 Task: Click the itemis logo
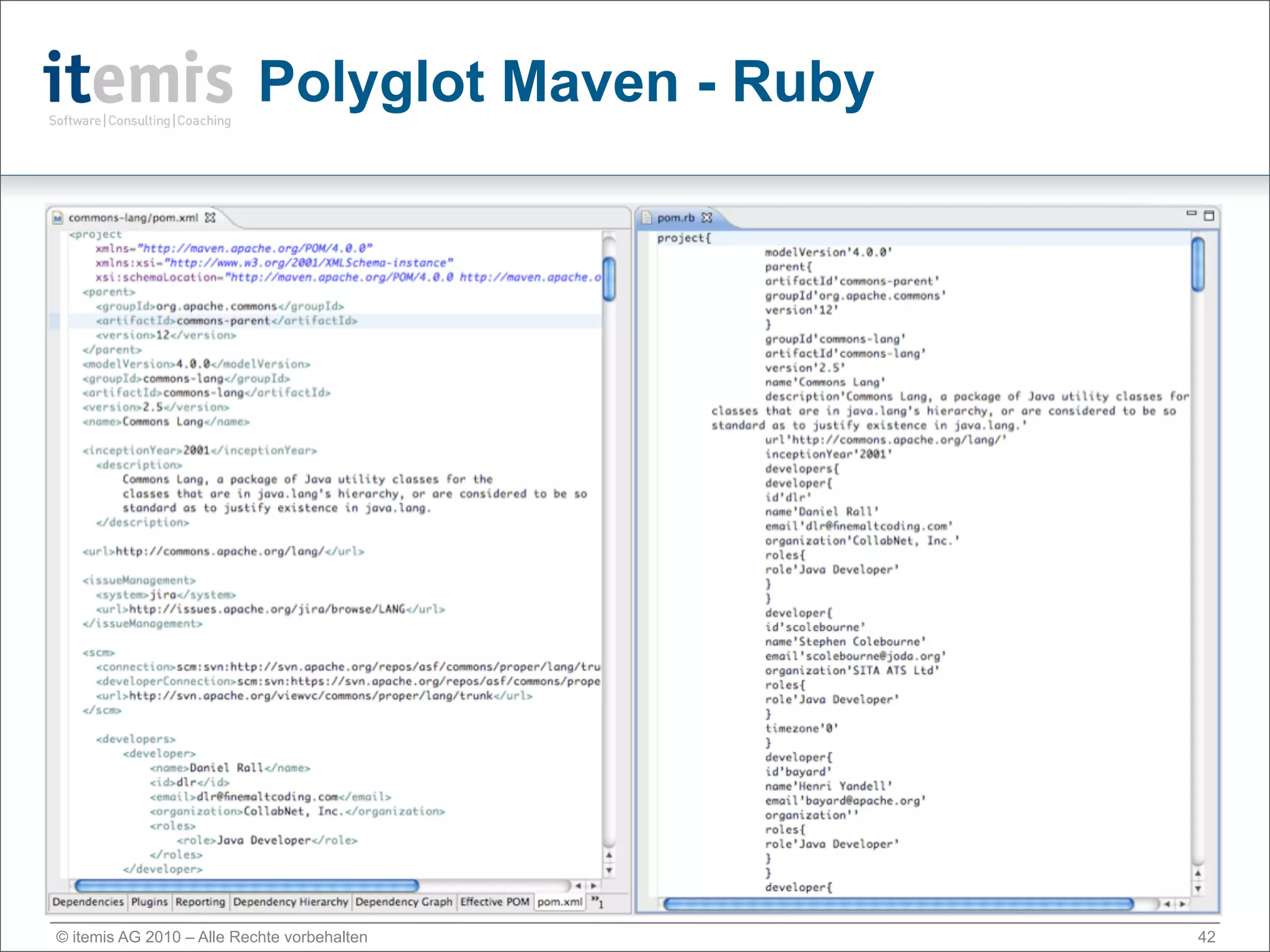pos(138,87)
